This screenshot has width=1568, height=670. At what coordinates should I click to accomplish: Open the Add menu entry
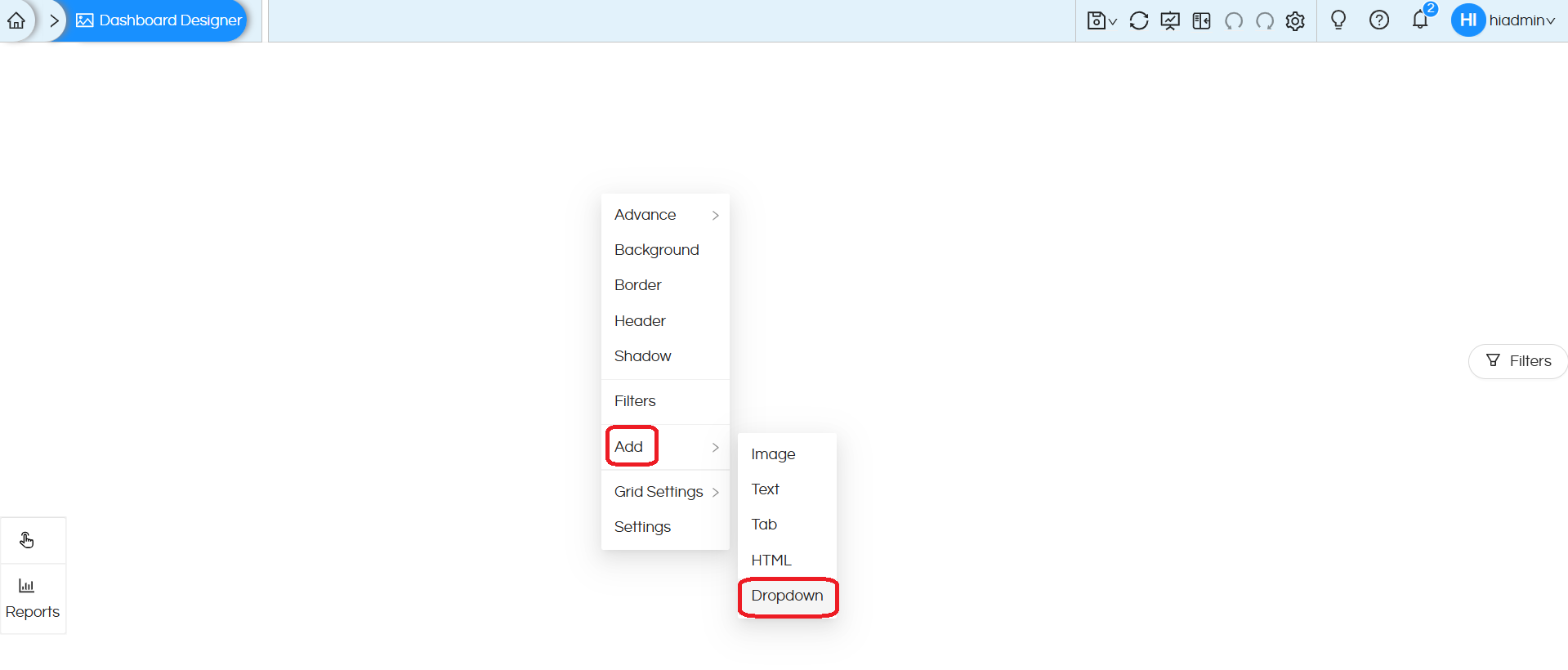tap(665, 447)
